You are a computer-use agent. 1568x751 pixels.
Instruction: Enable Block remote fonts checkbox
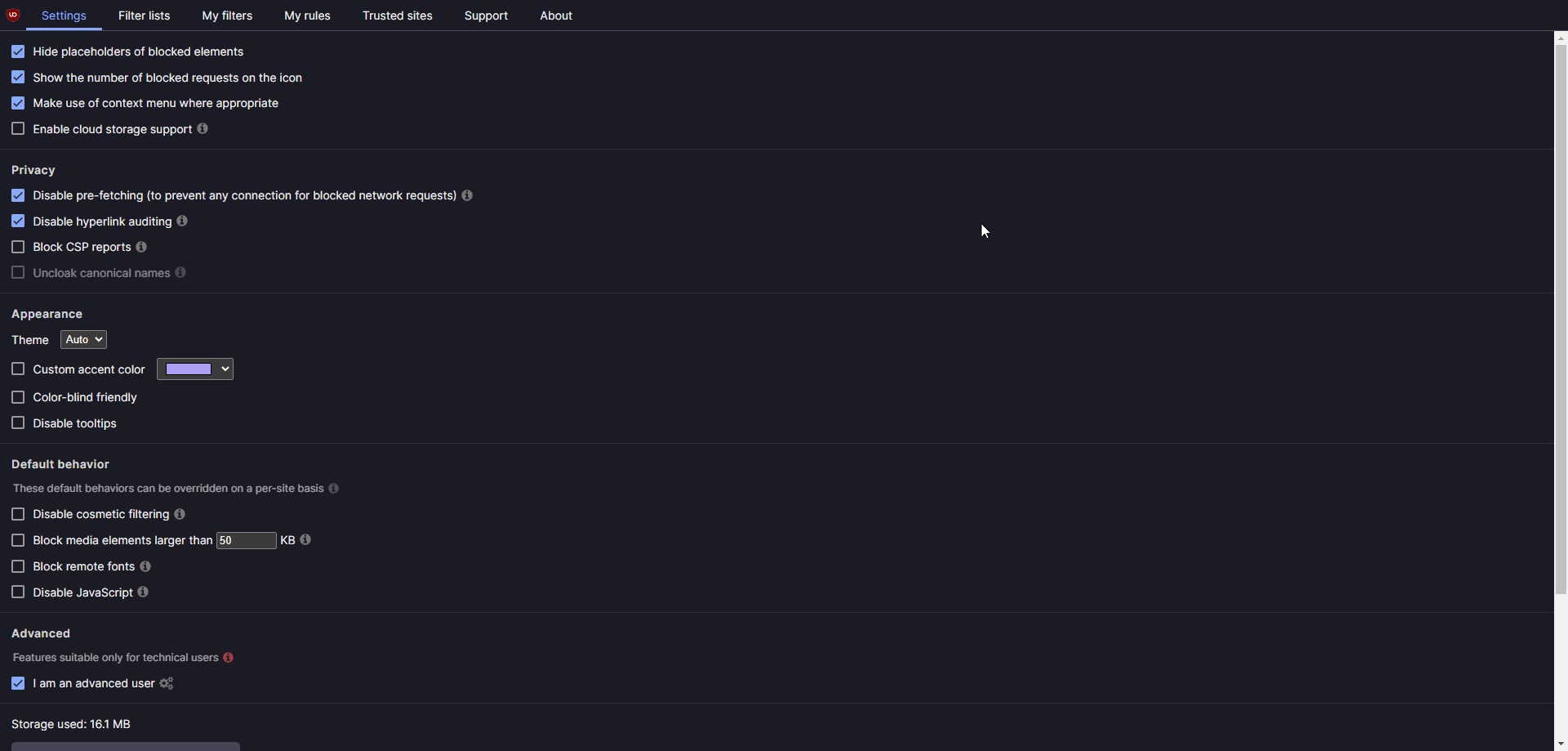coord(18,566)
